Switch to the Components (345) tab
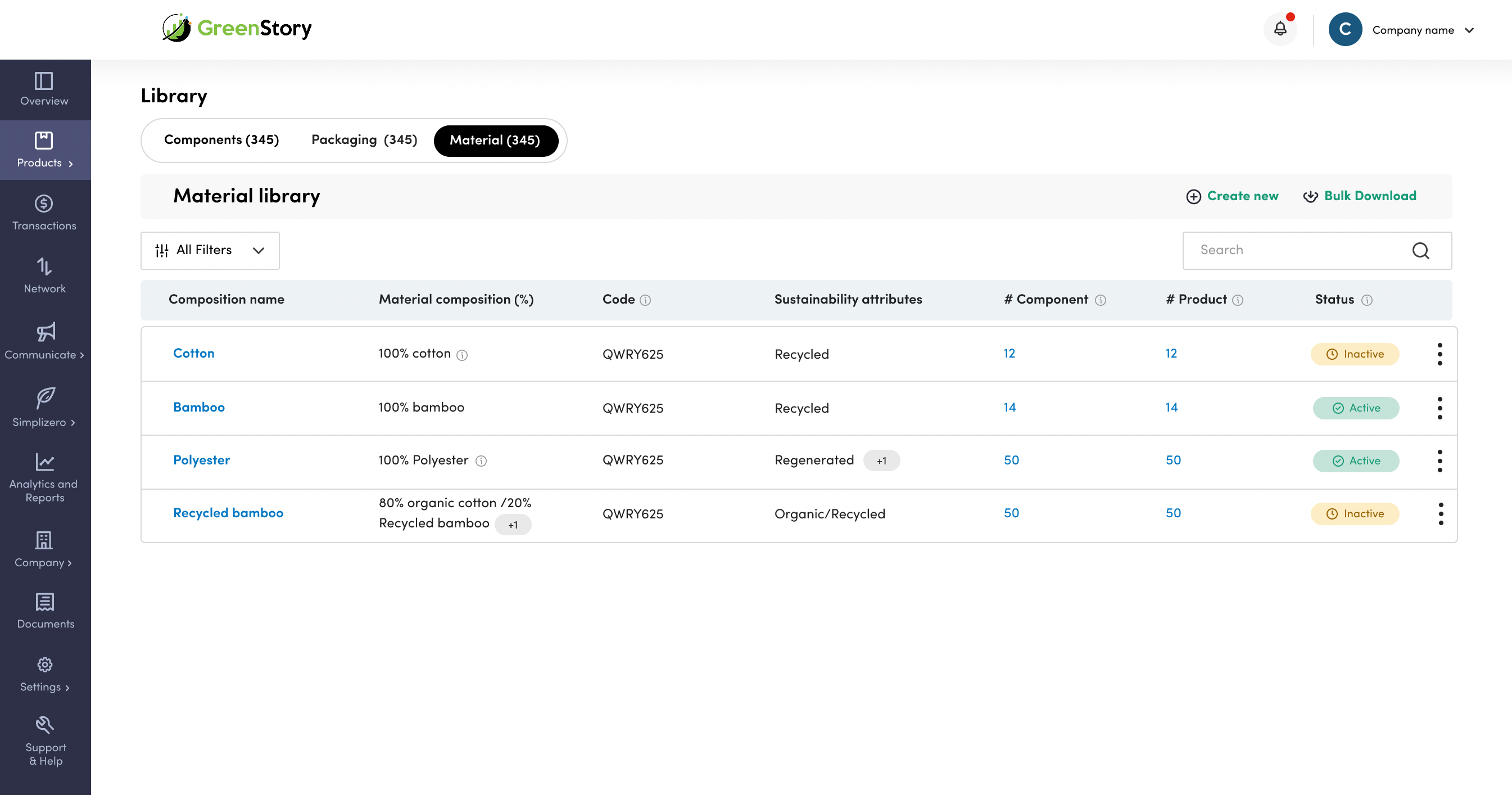The width and height of the screenshot is (1512, 795). point(221,140)
